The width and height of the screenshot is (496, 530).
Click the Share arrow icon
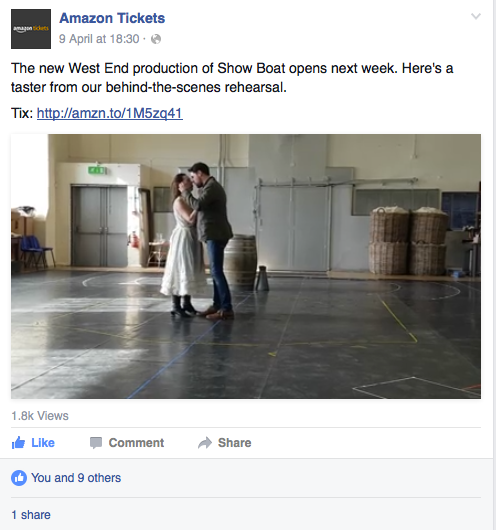(205, 443)
